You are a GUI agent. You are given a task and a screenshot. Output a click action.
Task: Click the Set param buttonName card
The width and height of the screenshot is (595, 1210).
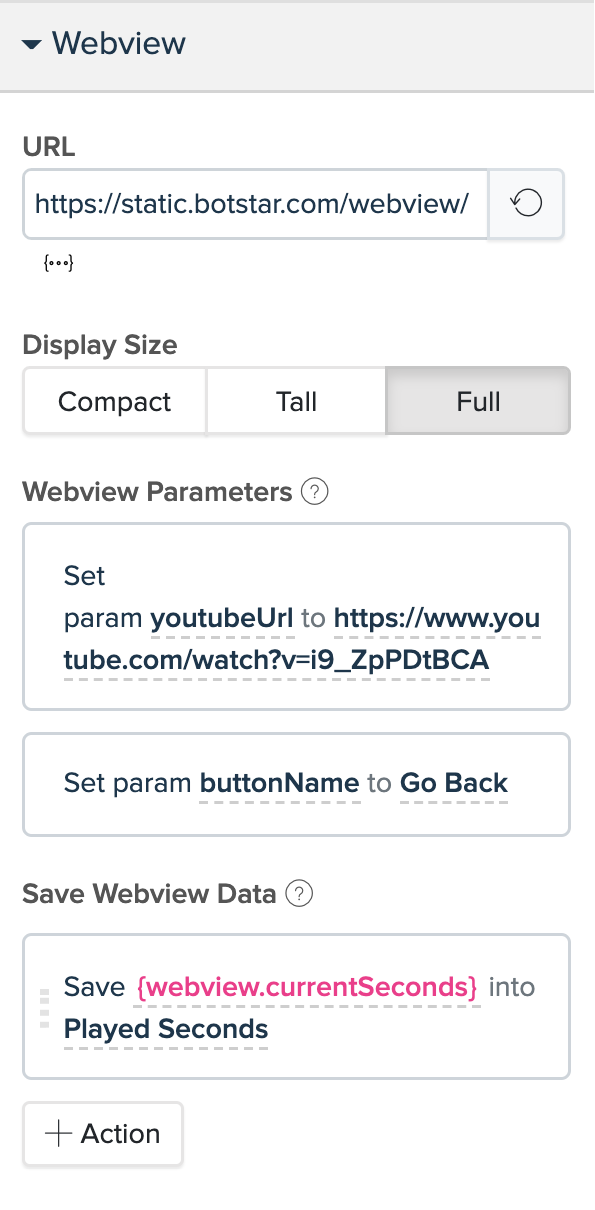point(296,784)
